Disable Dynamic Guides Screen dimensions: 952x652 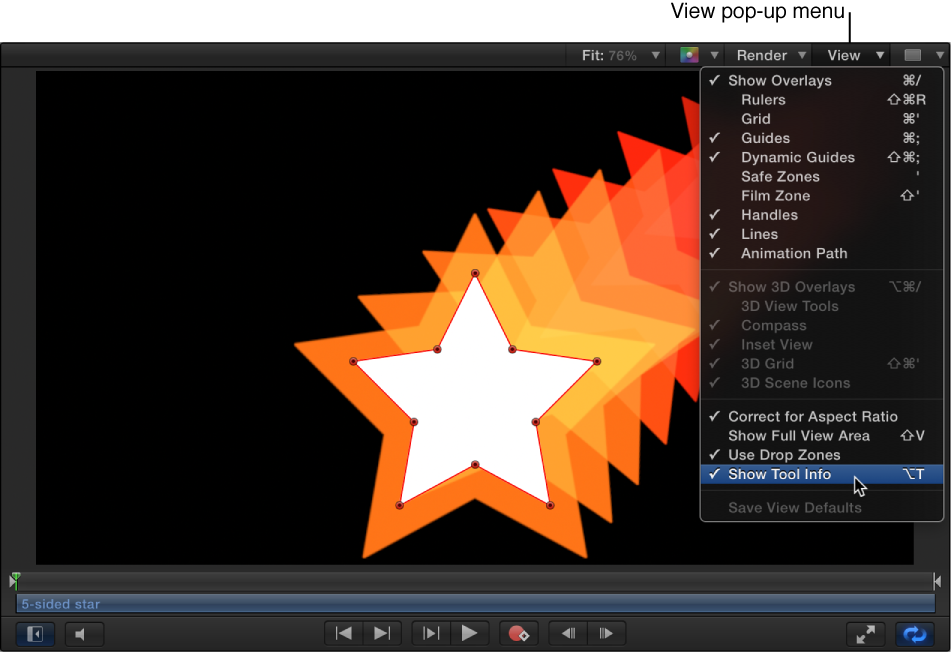797,157
